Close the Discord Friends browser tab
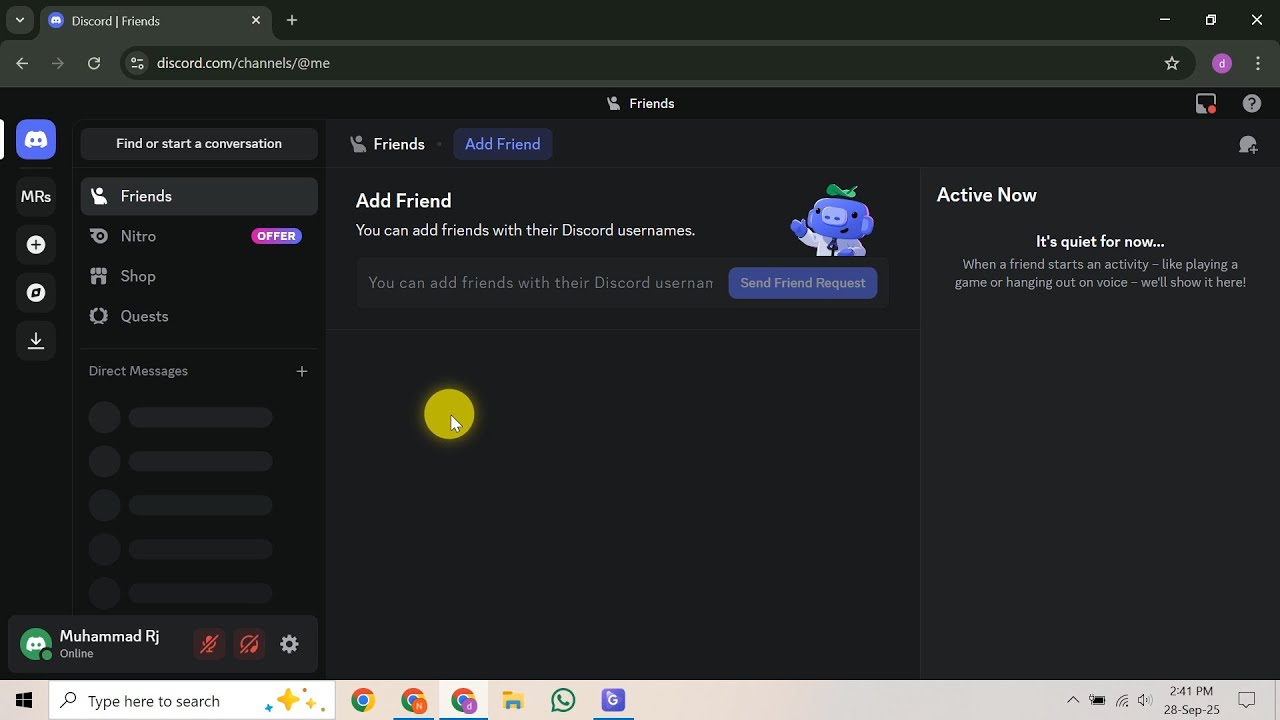Screen dimensions: 1280x720 tap(256, 20)
